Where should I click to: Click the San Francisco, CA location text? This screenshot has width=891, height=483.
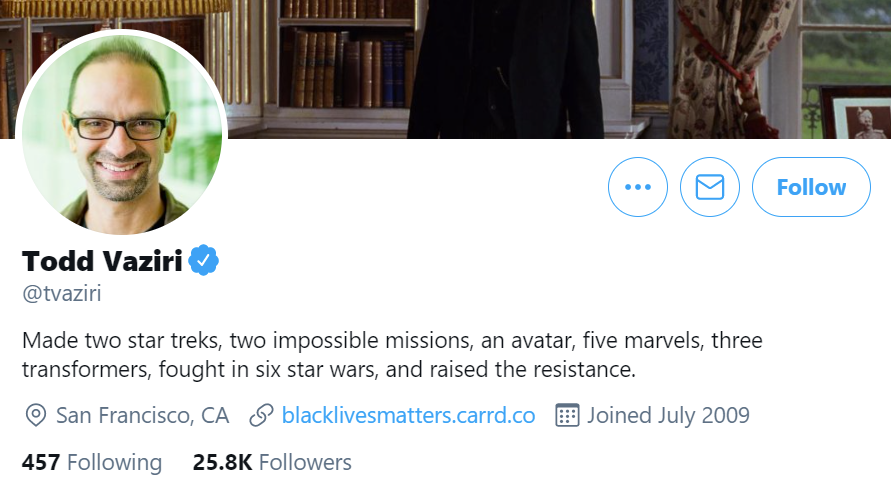pos(142,415)
